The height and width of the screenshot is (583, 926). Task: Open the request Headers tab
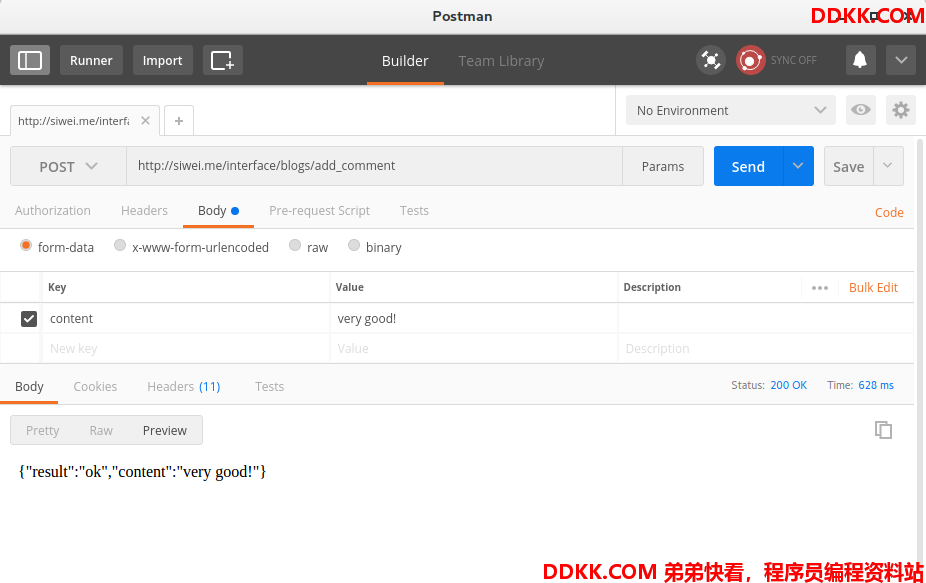click(144, 211)
